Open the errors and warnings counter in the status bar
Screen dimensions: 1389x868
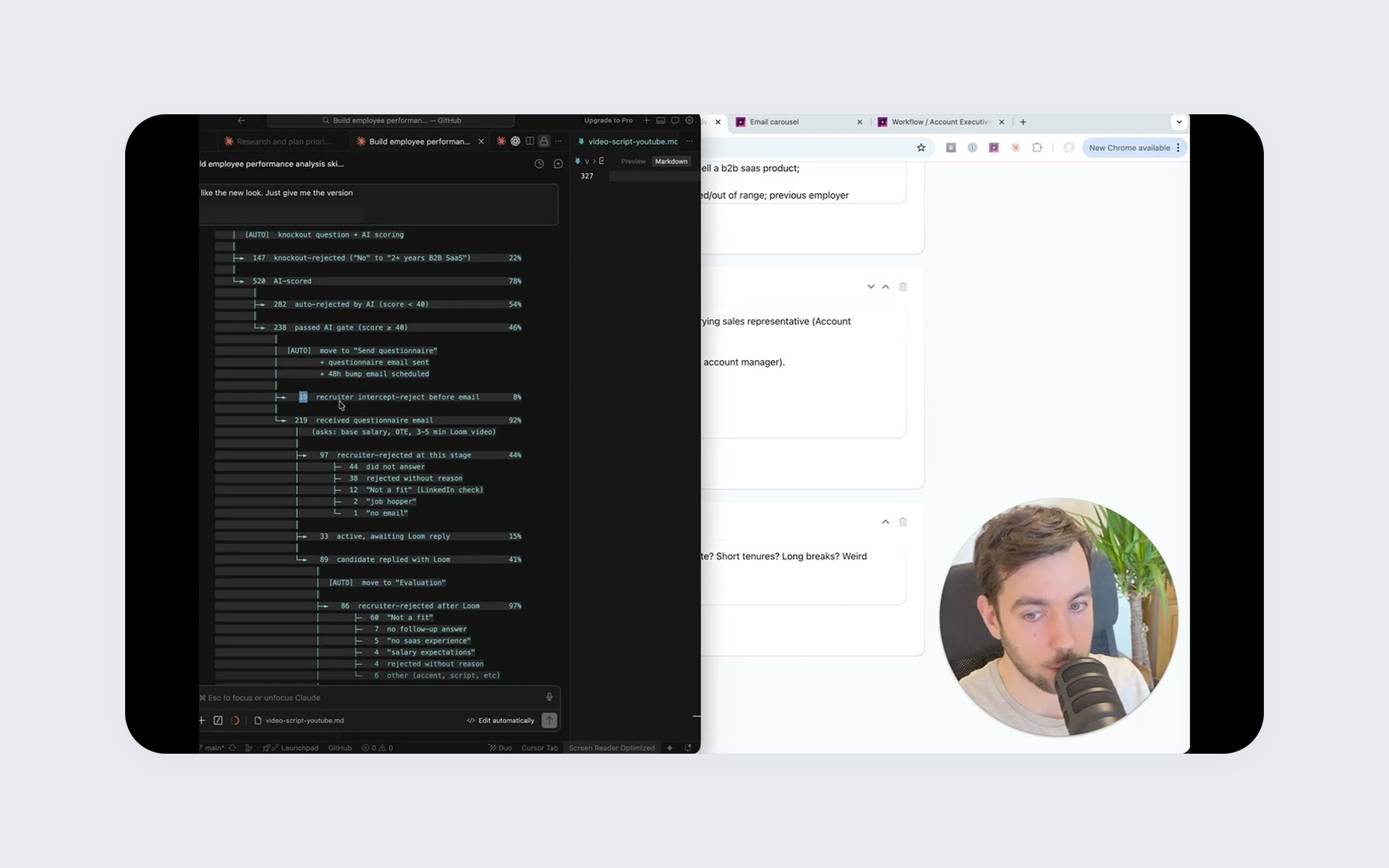[x=377, y=748]
